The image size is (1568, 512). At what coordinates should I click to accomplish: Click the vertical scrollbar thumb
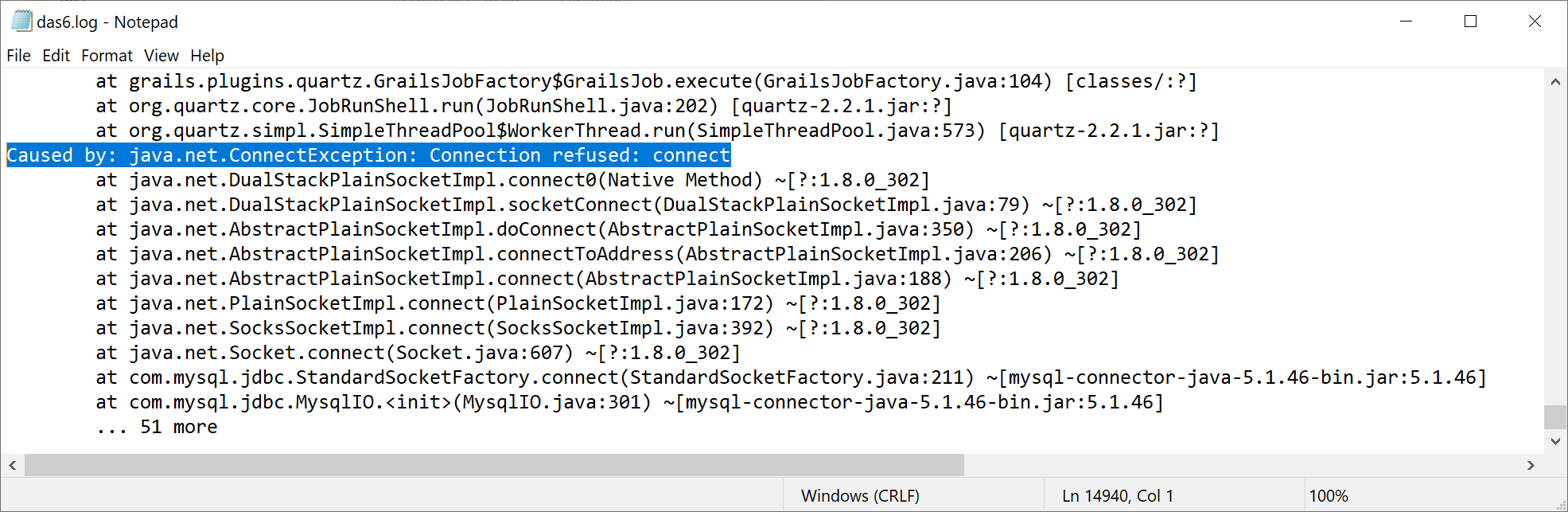pyautogui.click(x=1555, y=416)
